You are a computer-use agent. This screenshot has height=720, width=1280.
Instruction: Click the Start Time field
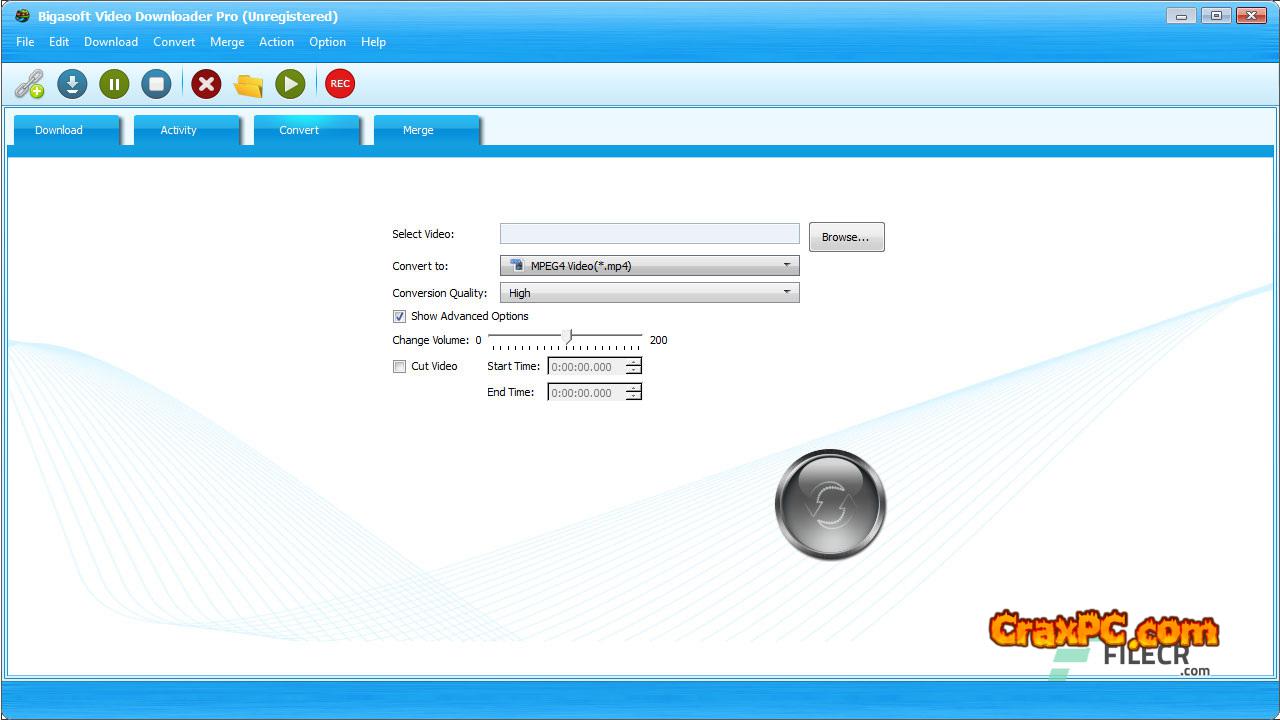[586, 367]
